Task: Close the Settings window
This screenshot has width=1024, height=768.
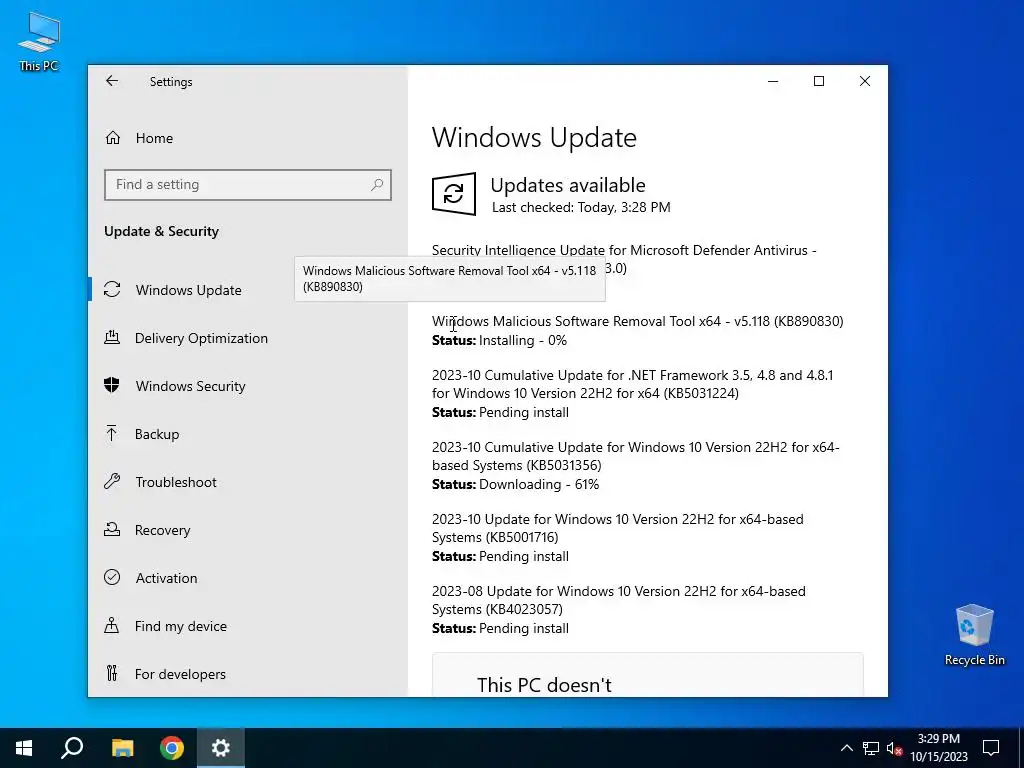Action: pyautogui.click(x=865, y=81)
